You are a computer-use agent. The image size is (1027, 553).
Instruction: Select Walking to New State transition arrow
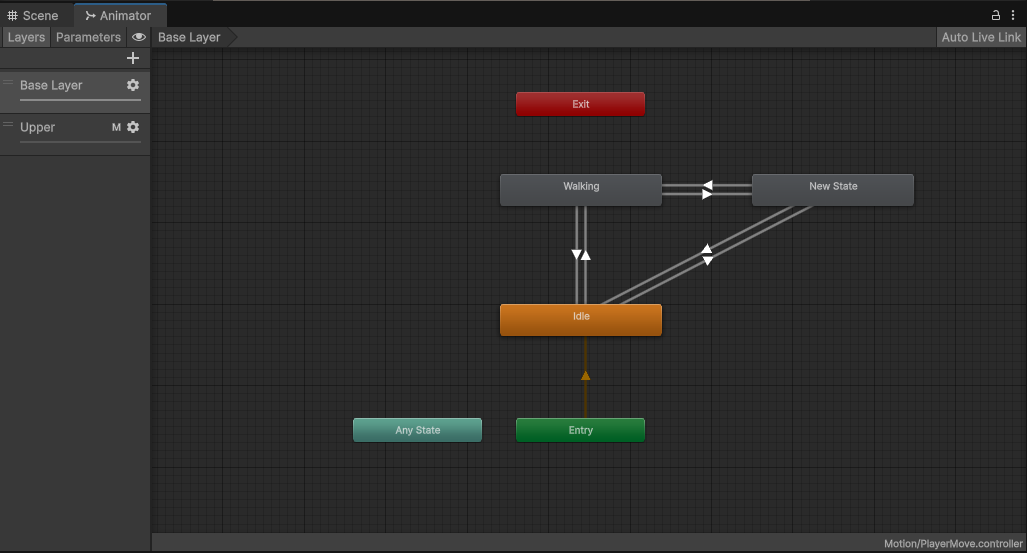click(707, 195)
